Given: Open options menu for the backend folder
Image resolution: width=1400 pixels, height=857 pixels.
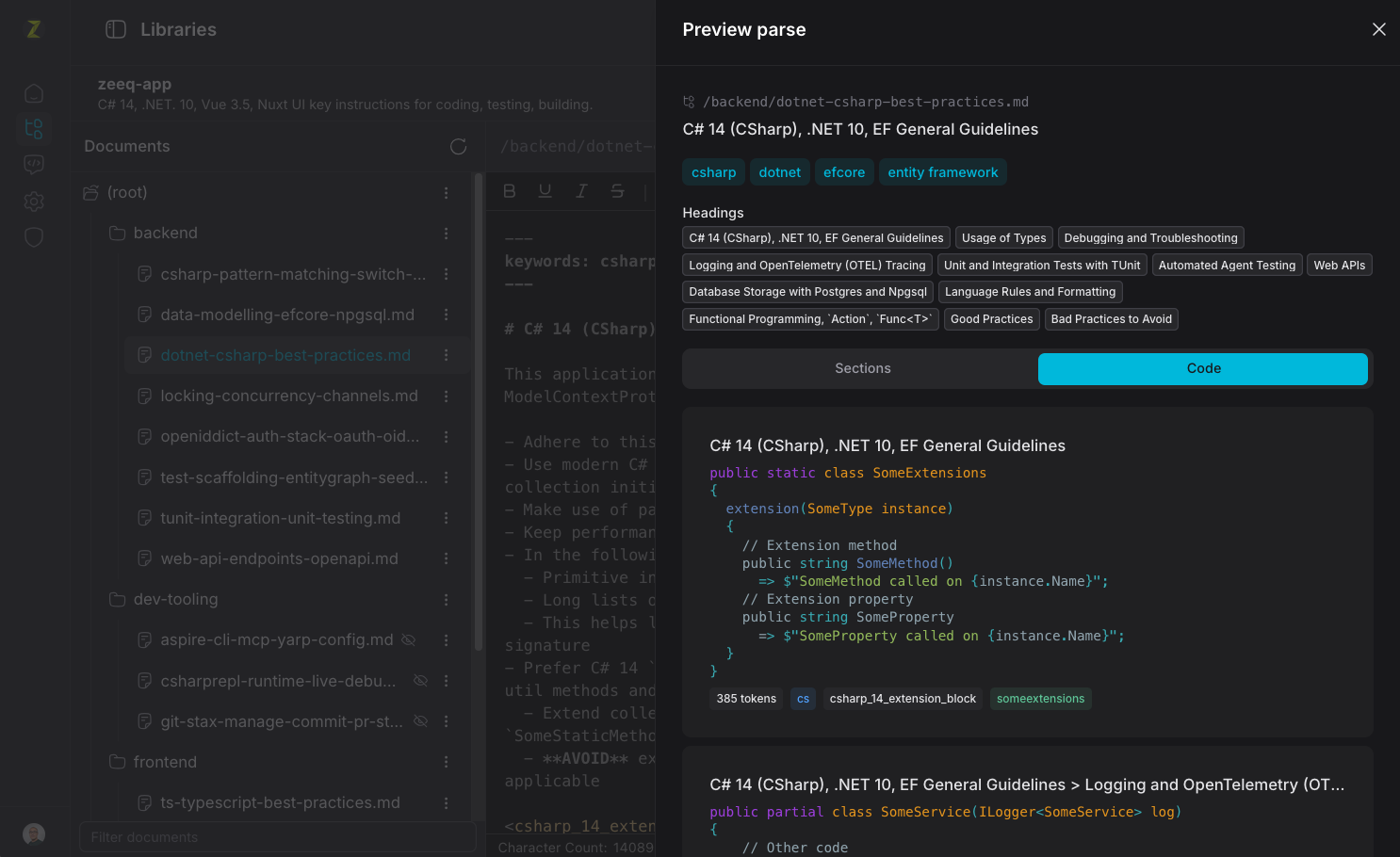Looking at the screenshot, I should pyautogui.click(x=447, y=233).
